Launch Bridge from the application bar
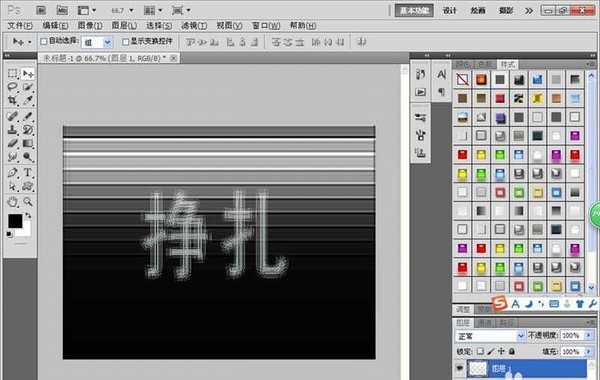Image resolution: width=600 pixels, height=380 pixels. point(41,10)
